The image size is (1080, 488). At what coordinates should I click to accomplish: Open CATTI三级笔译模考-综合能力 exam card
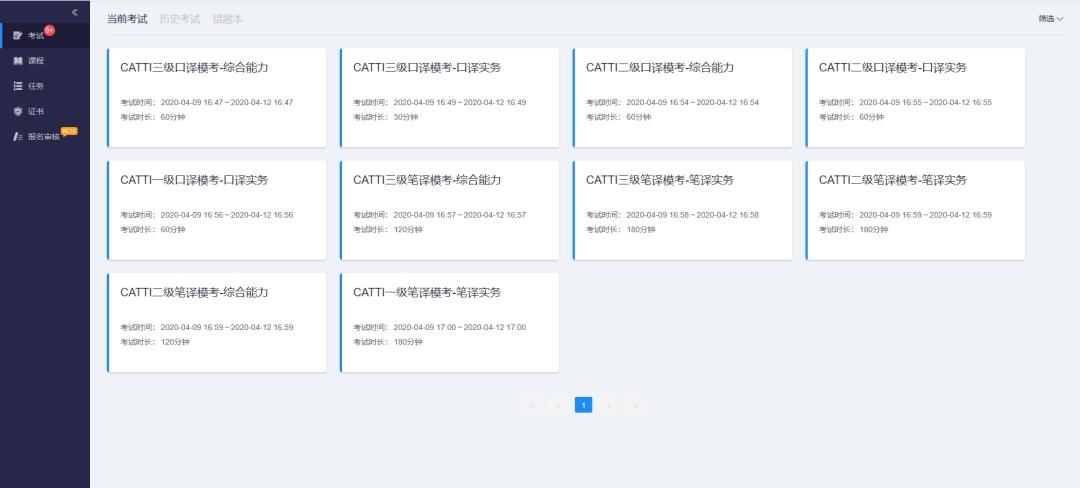pyautogui.click(x=450, y=211)
